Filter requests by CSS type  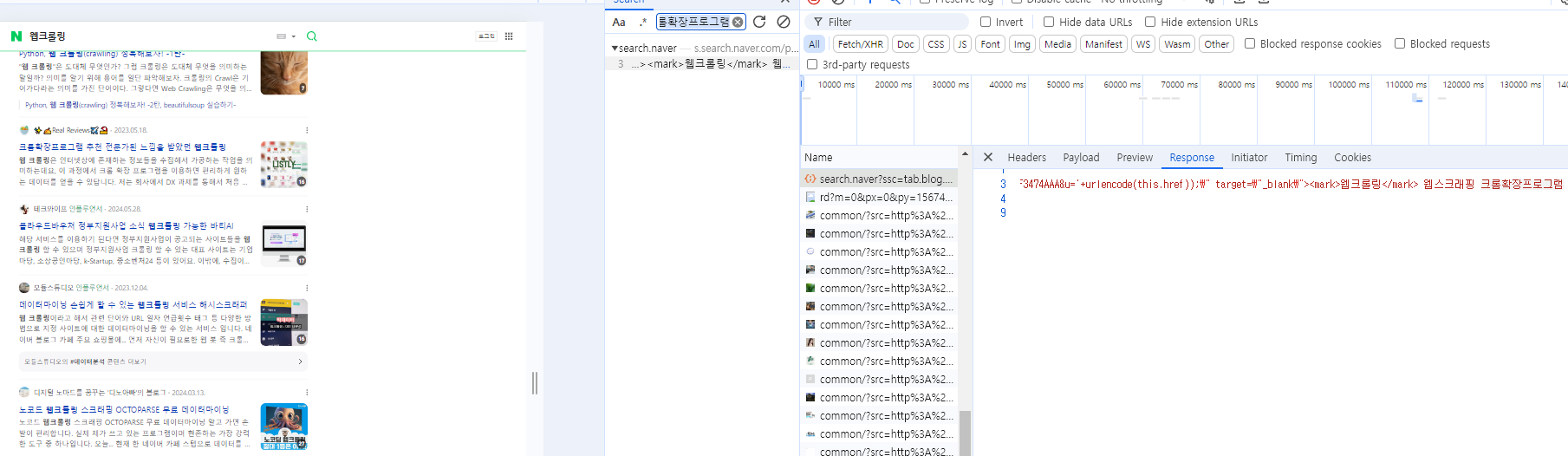click(936, 44)
